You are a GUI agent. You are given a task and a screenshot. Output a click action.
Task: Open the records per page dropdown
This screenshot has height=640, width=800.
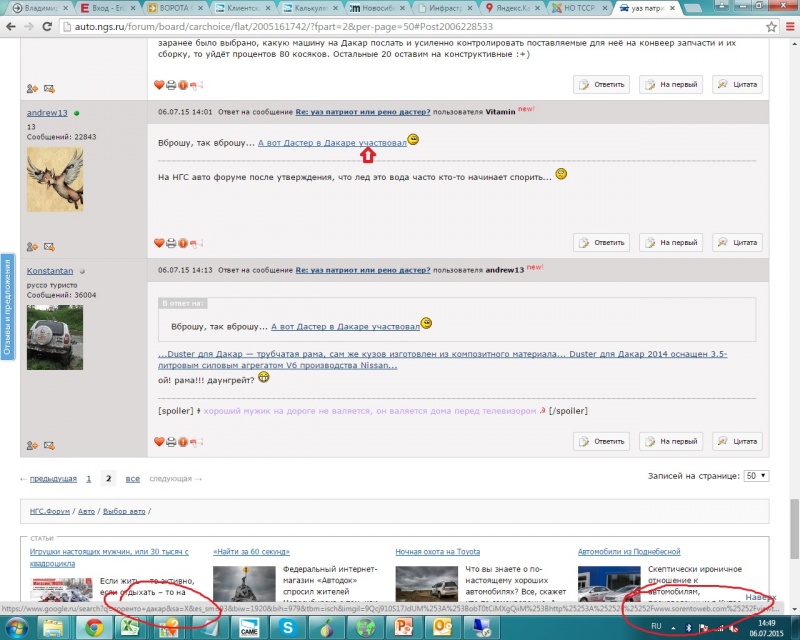(x=757, y=476)
